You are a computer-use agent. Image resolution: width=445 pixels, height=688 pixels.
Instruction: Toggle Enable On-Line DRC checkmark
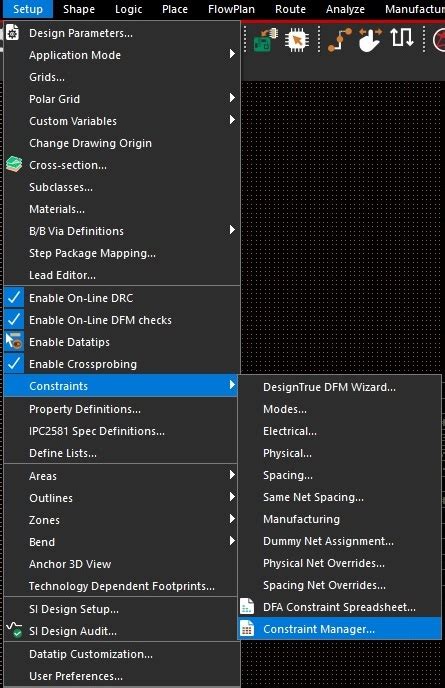pos(14,297)
